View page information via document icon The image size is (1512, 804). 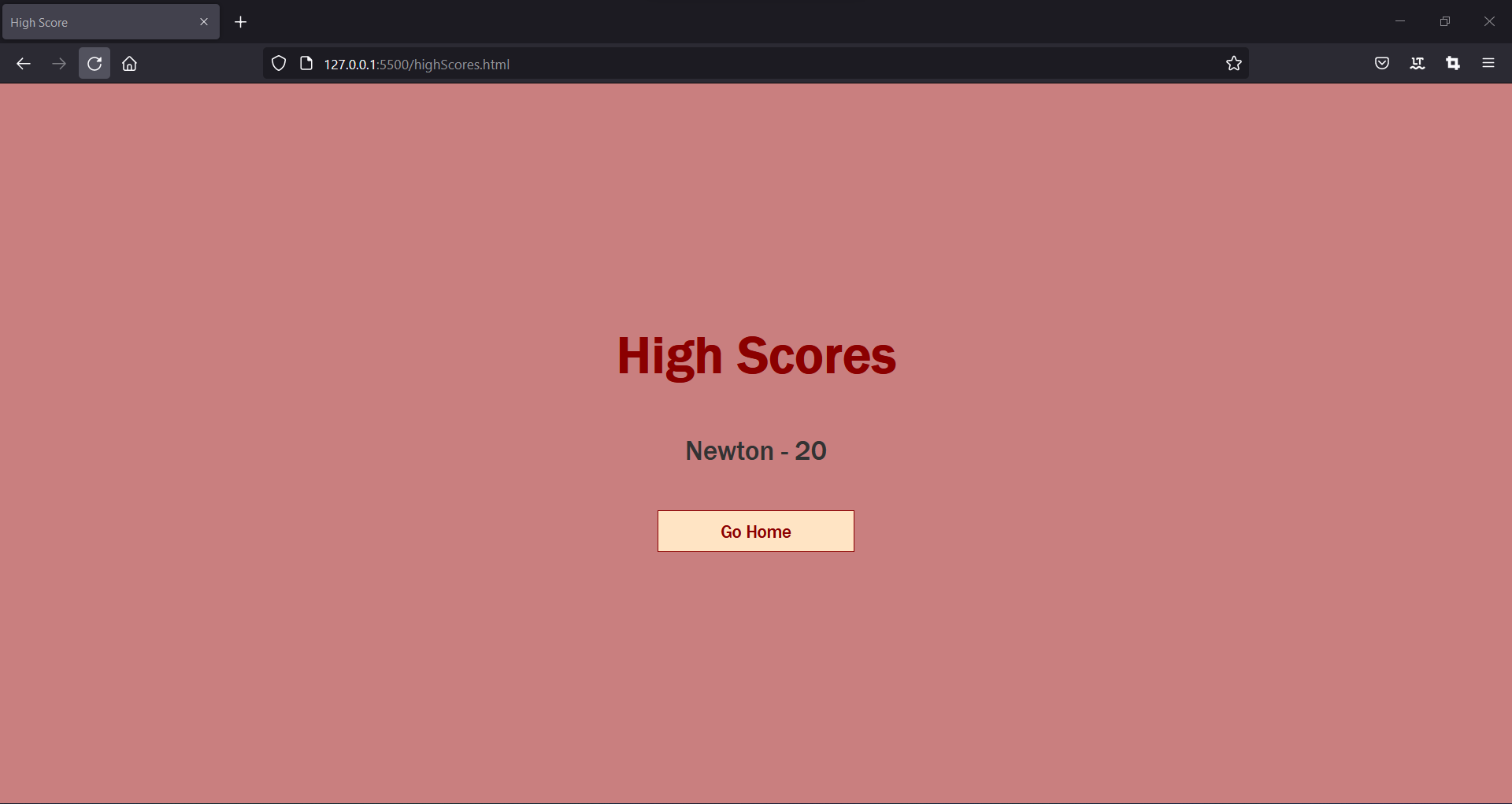306,63
